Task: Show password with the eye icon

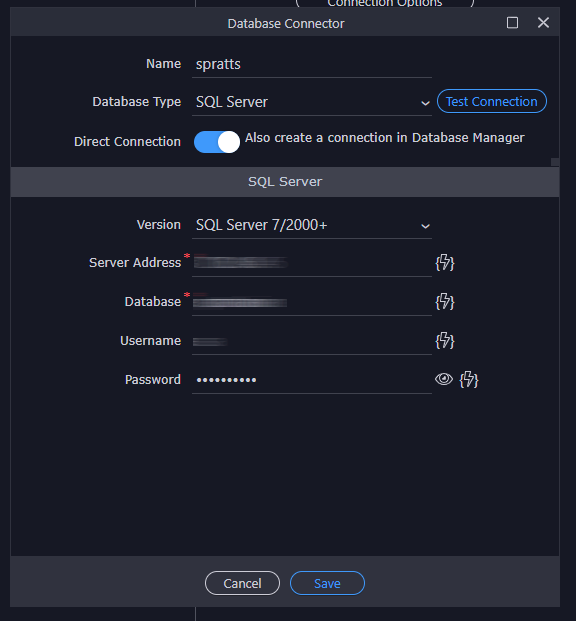Action: point(444,379)
